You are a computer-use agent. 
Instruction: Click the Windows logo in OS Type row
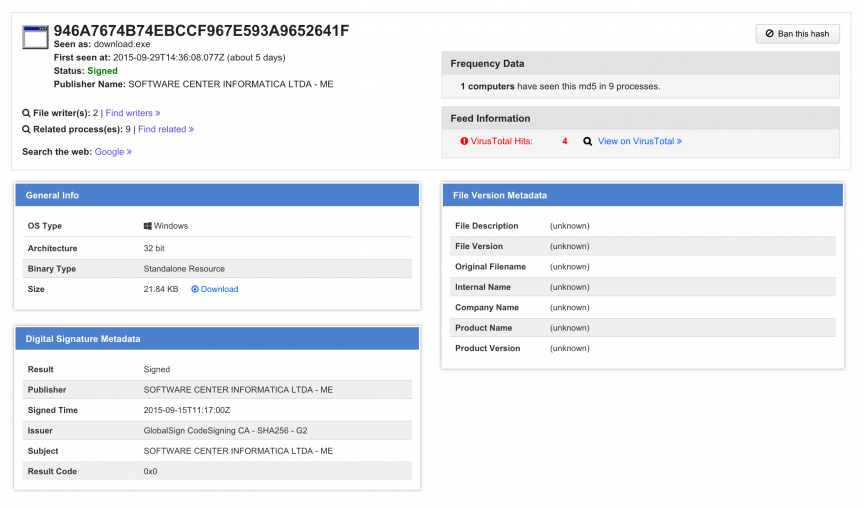click(x=148, y=226)
